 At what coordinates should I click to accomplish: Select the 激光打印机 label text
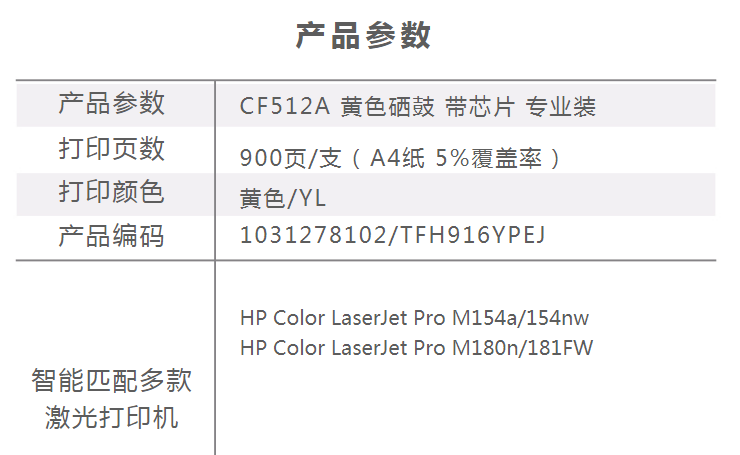(111, 418)
